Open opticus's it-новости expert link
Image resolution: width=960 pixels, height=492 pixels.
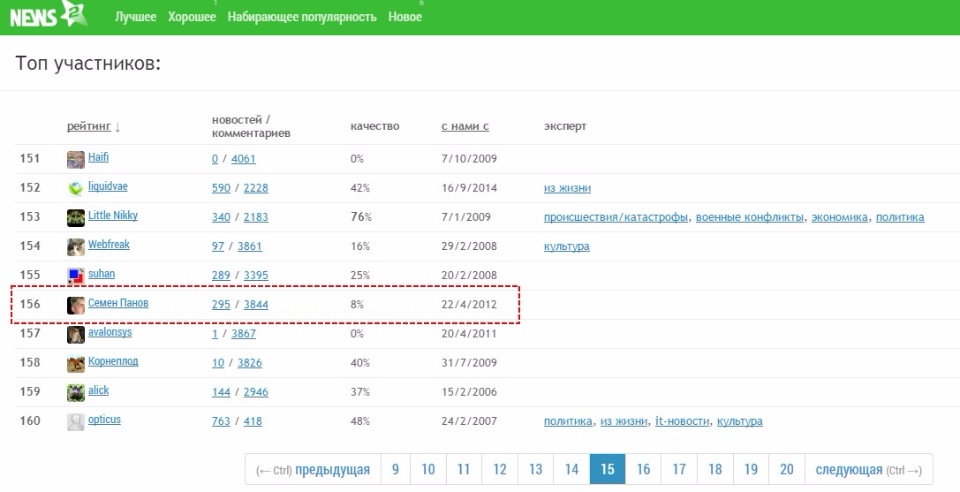(682, 421)
